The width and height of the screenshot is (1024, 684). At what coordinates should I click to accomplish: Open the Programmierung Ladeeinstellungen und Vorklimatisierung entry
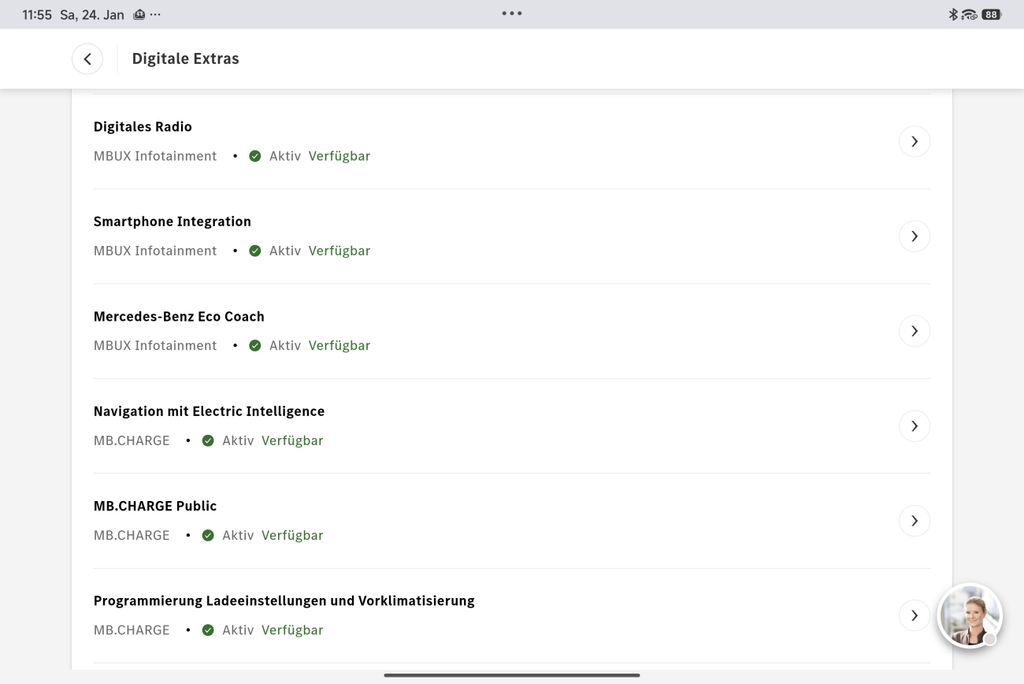pos(284,601)
